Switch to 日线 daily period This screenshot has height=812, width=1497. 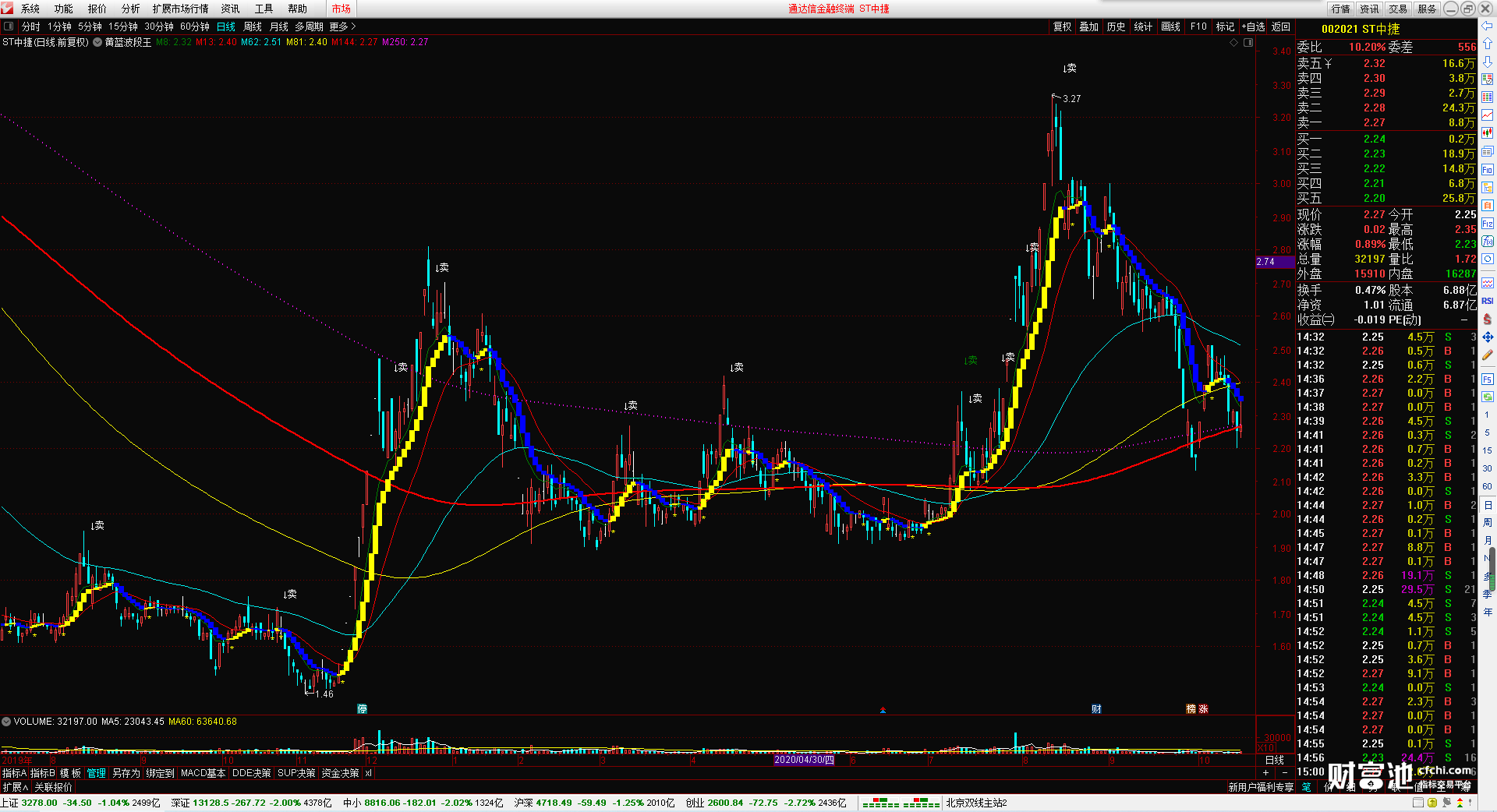[225, 26]
